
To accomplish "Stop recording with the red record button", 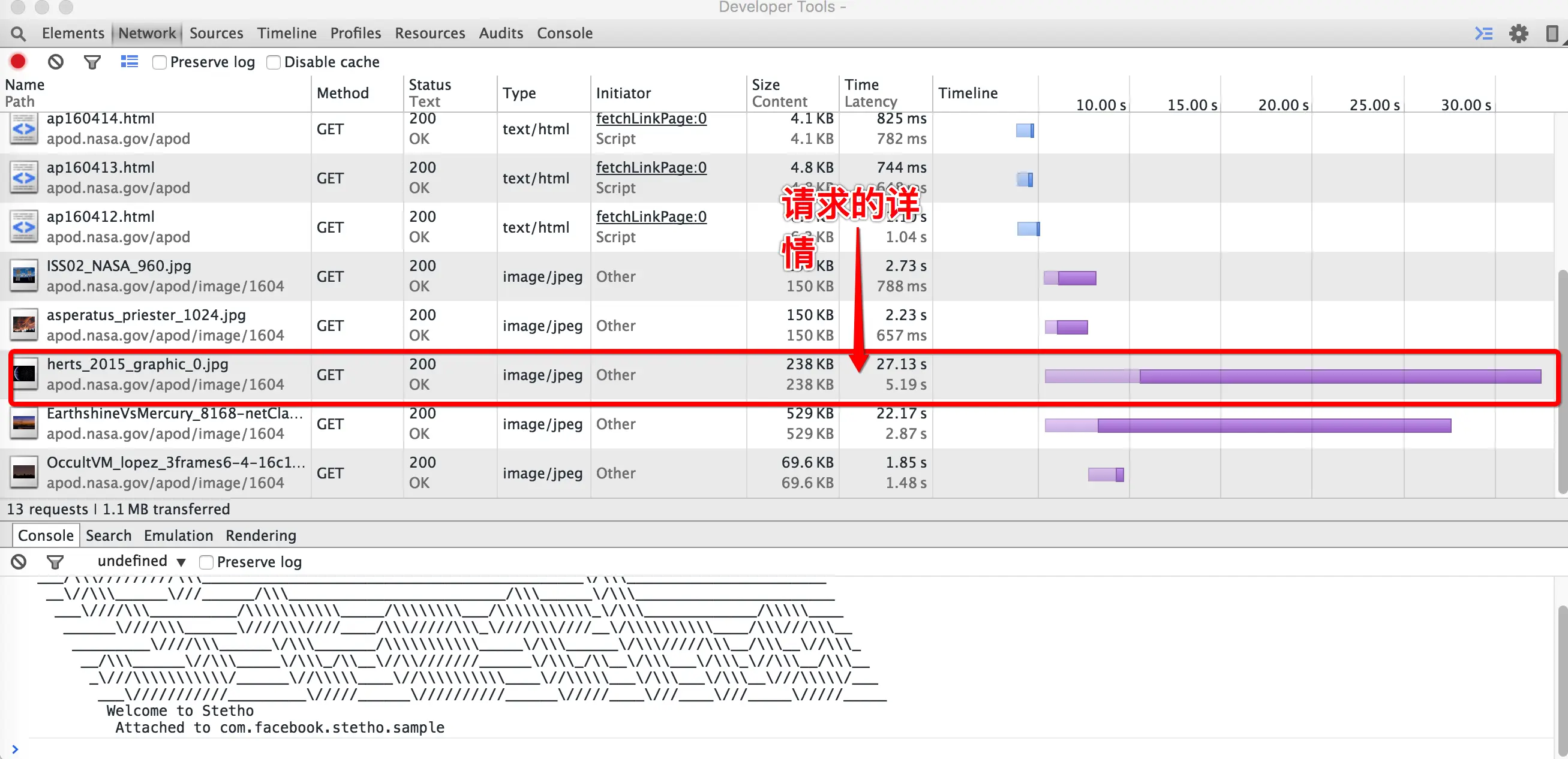I will [18, 61].
